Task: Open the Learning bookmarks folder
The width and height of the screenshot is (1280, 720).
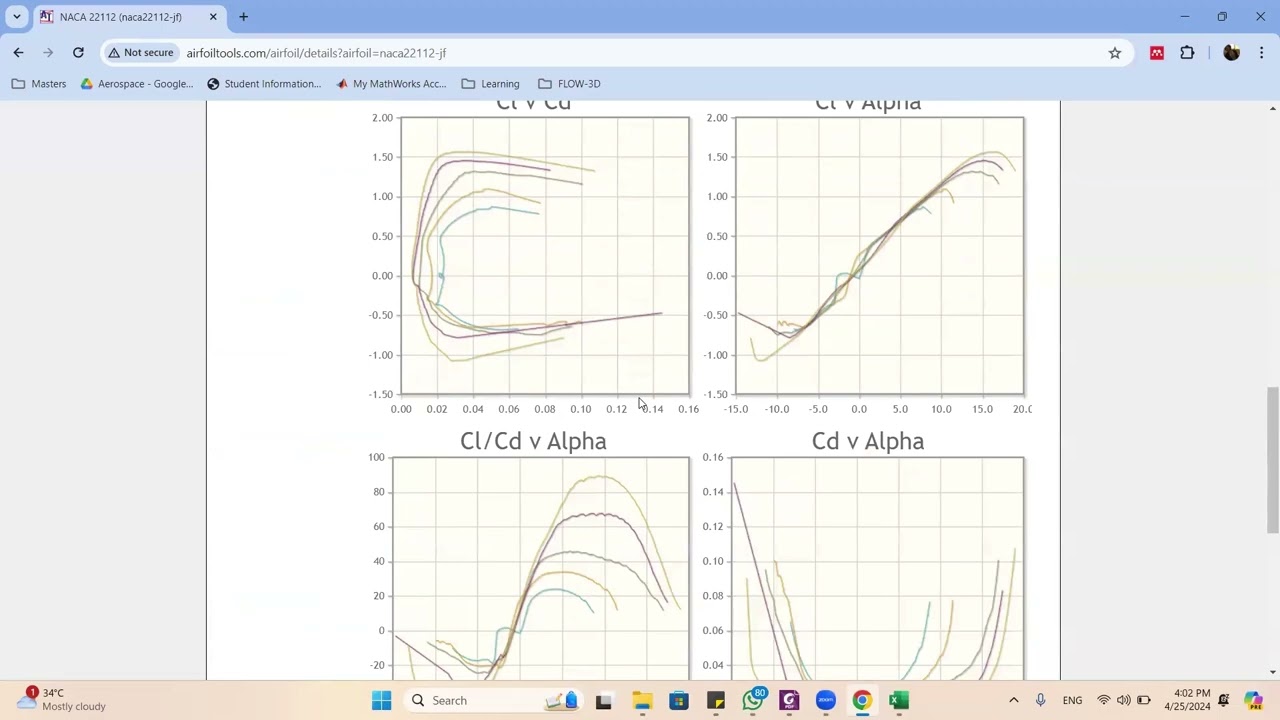Action: tap(490, 84)
